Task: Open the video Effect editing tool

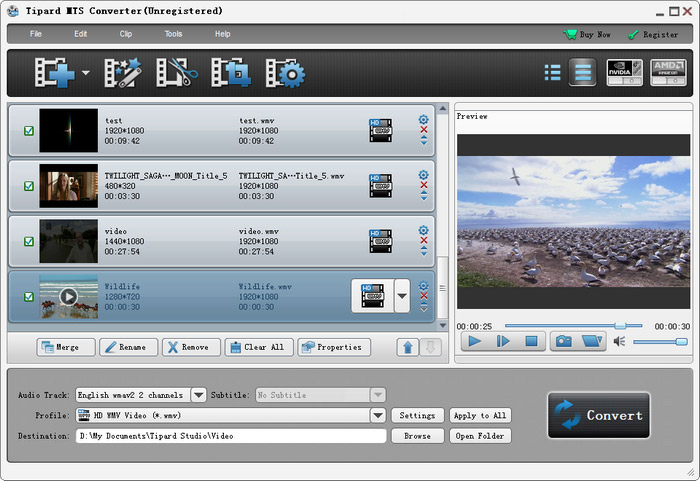Action: pos(123,72)
